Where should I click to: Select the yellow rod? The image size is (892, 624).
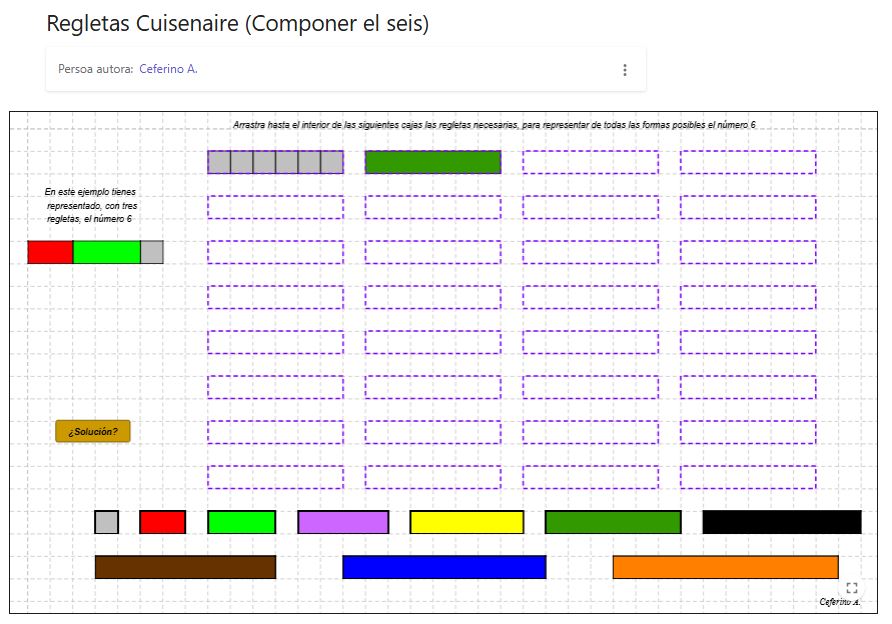coord(466,522)
